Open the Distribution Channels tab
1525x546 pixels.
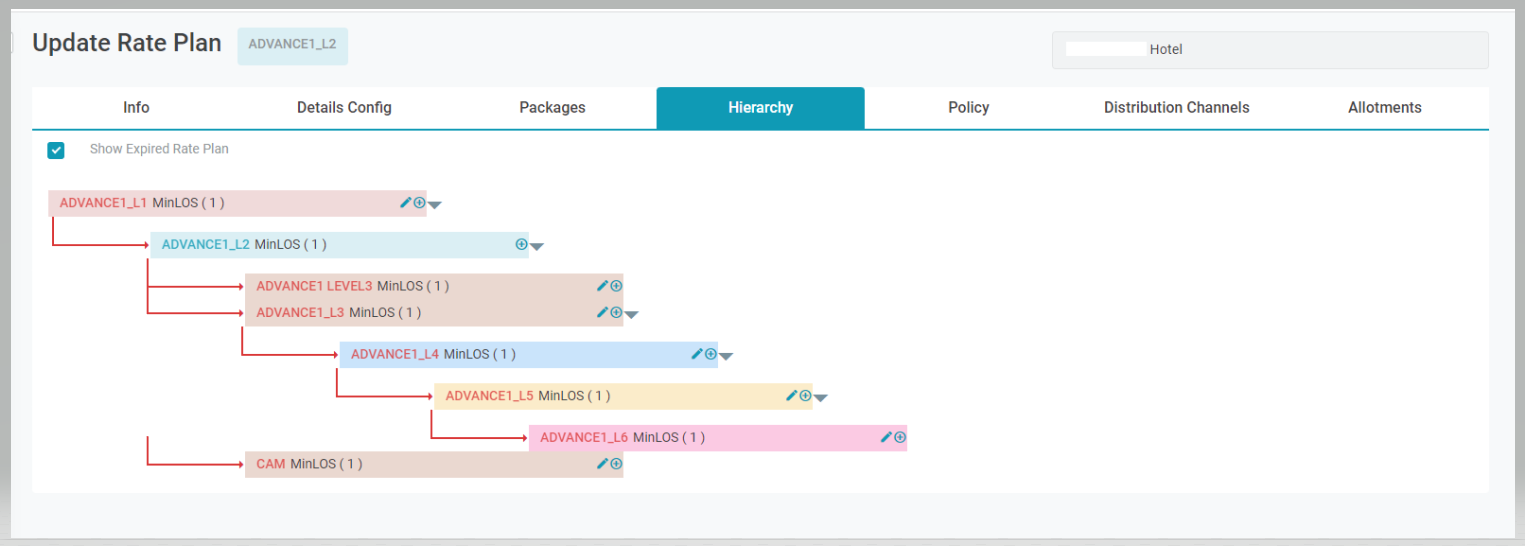[x=1176, y=108]
